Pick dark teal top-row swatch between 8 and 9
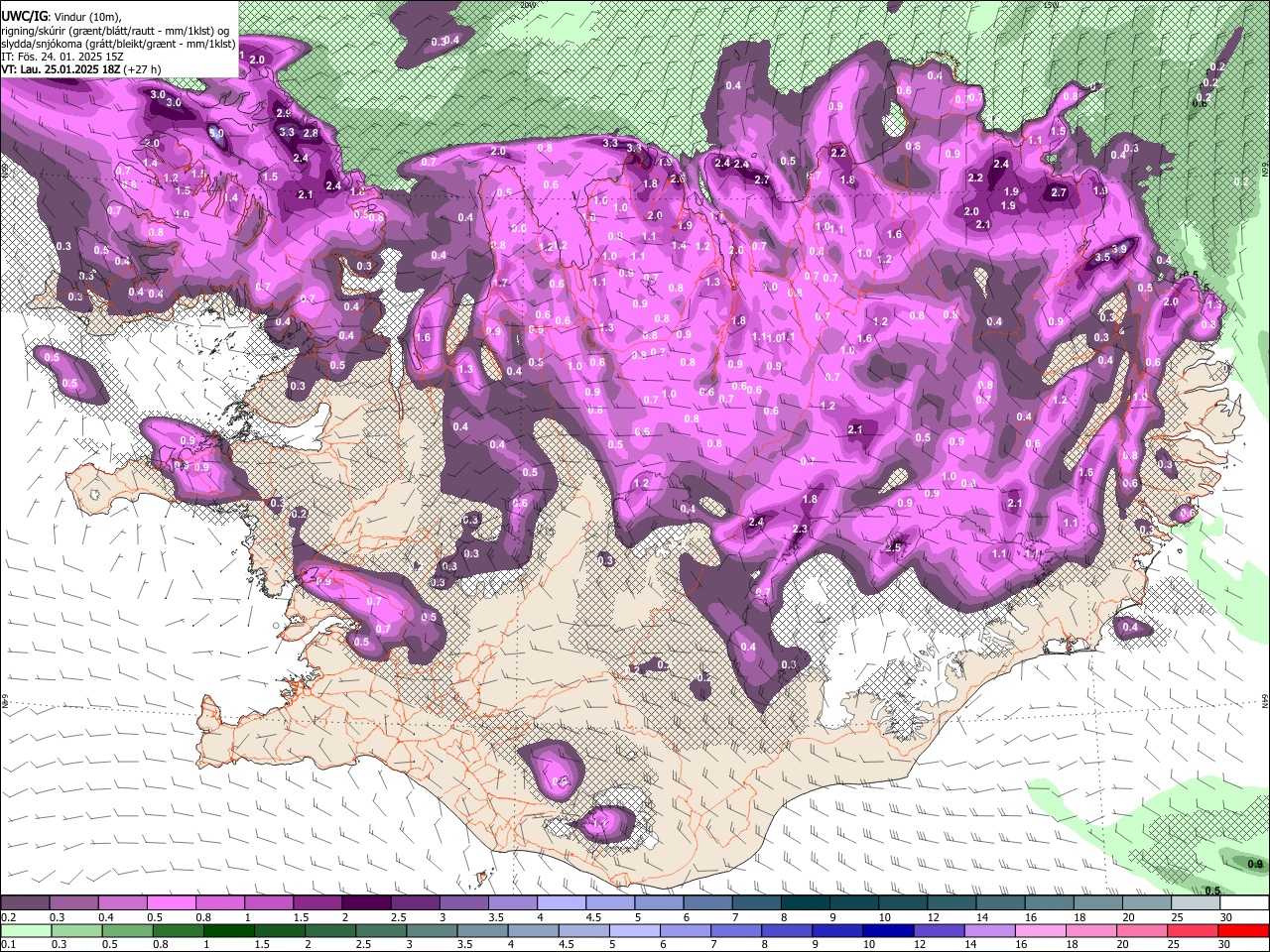The image size is (1270, 952). coord(805,902)
